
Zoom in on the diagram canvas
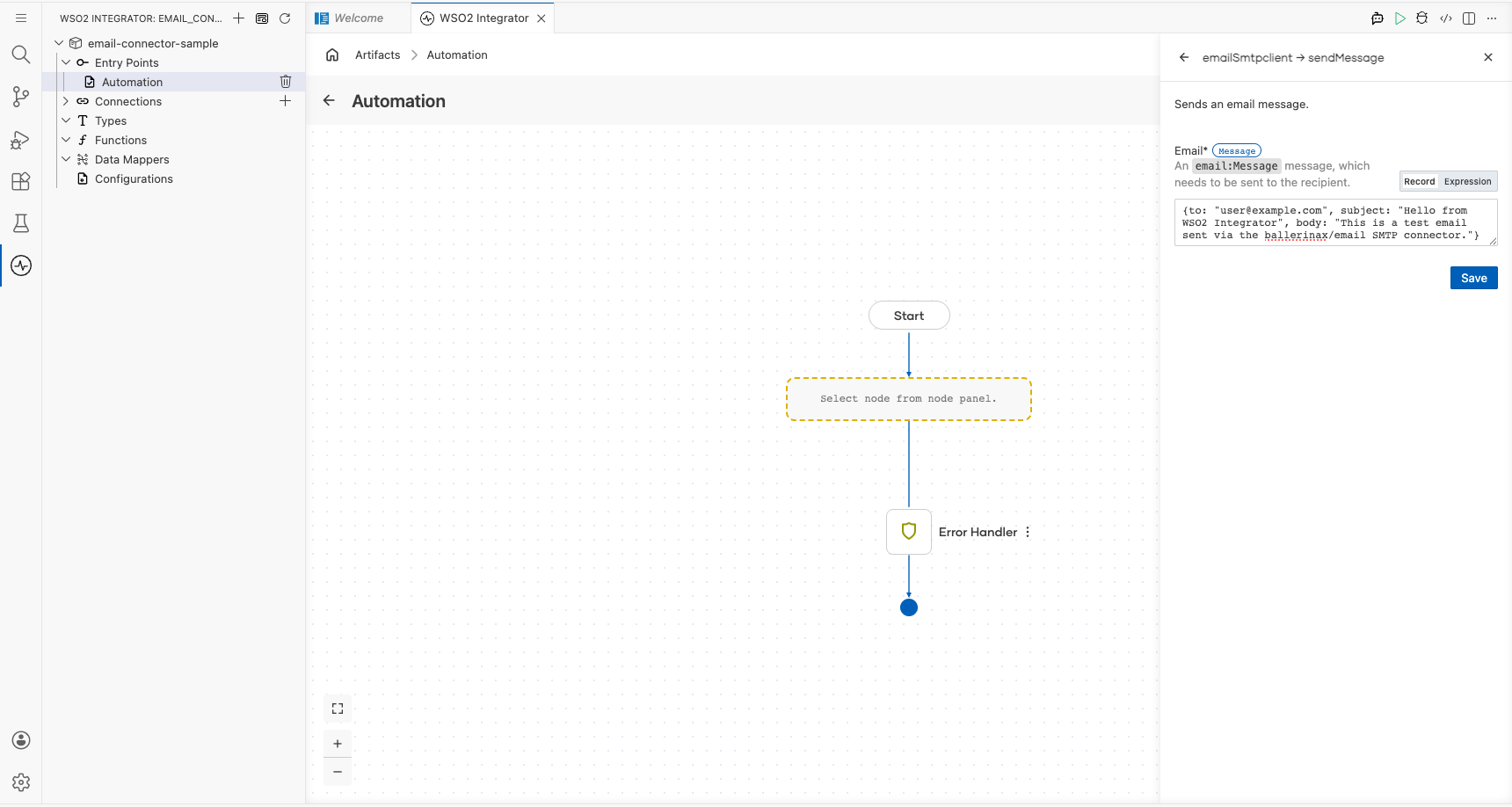coord(338,744)
